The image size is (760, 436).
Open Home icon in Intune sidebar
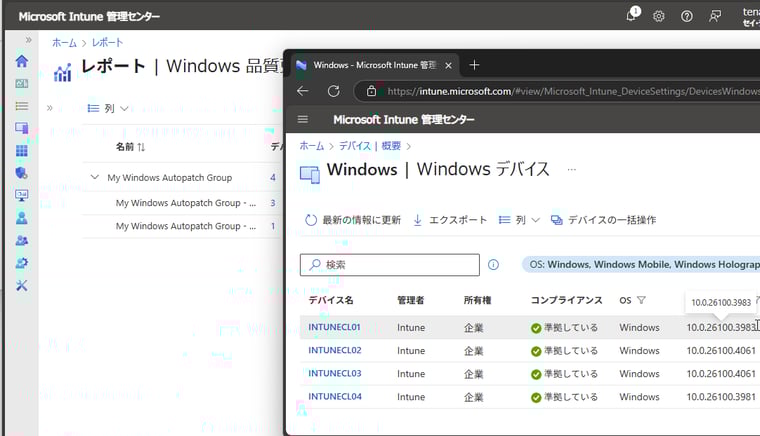[x=22, y=61]
